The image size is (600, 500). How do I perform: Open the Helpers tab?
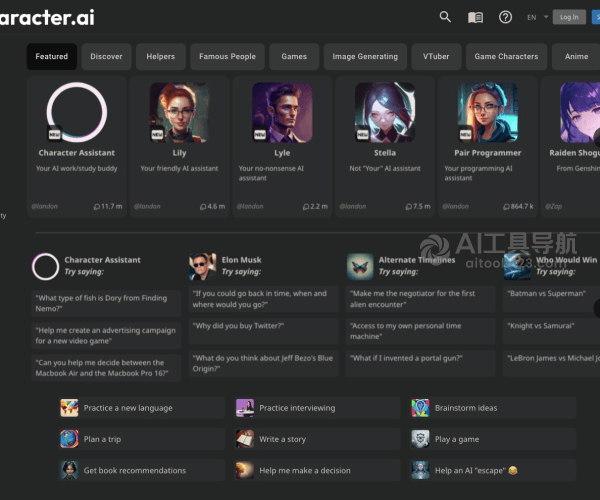pyautogui.click(x=161, y=57)
